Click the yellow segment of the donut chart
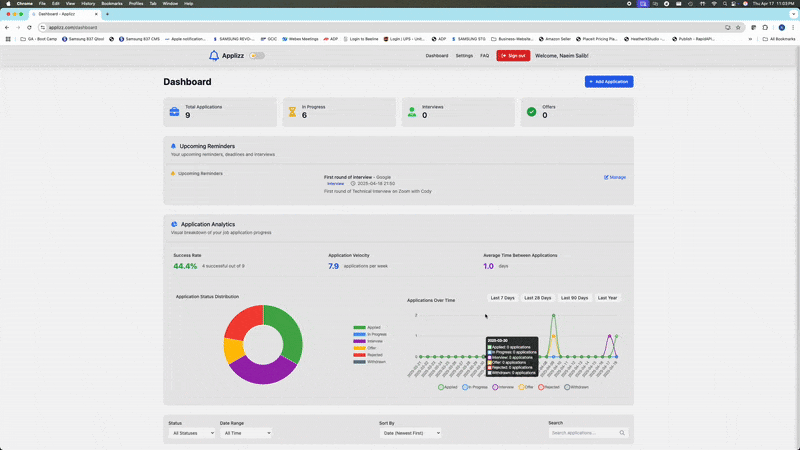The height and width of the screenshot is (450, 800). pyautogui.click(x=234, y=351)
